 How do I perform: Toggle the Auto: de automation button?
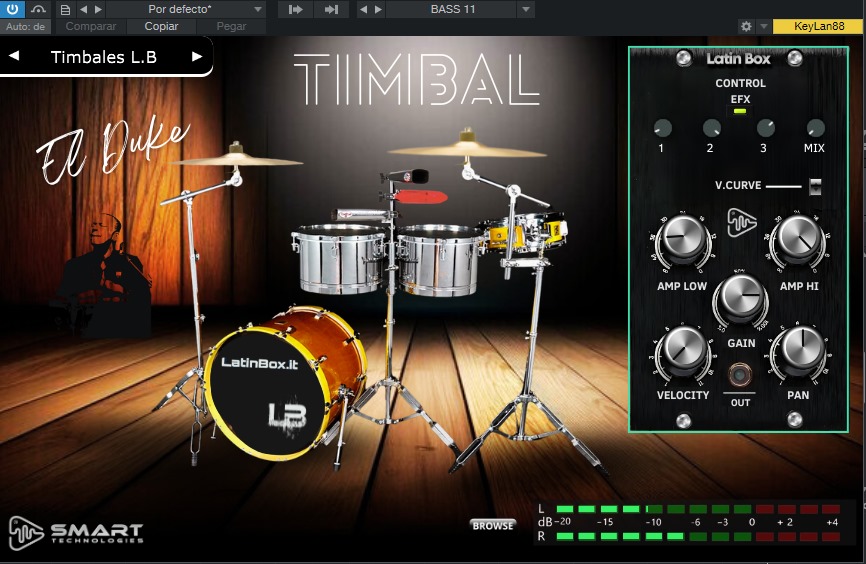click(x=25, y=27)
